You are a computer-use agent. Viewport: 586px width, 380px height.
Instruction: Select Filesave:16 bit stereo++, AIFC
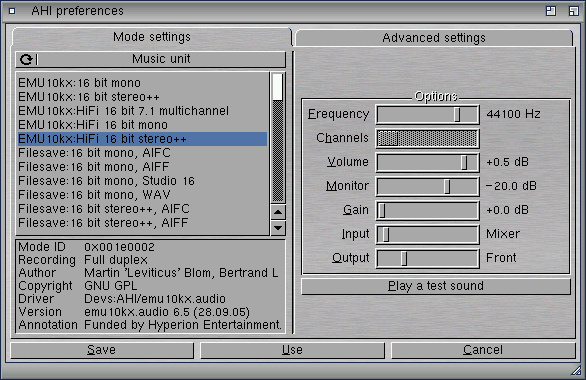(x=142, y=208)
